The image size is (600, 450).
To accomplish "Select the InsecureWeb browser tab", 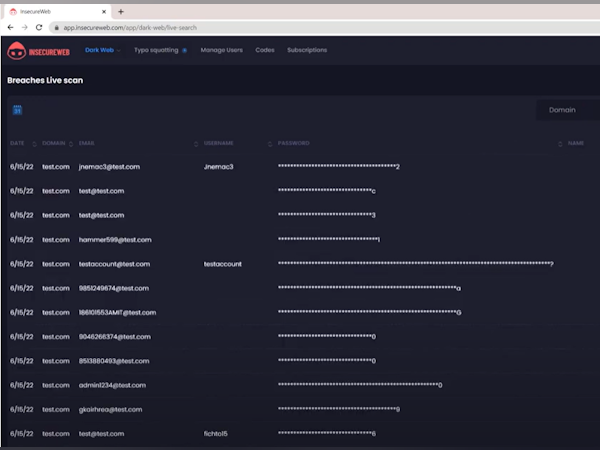I will pos(57,12).
